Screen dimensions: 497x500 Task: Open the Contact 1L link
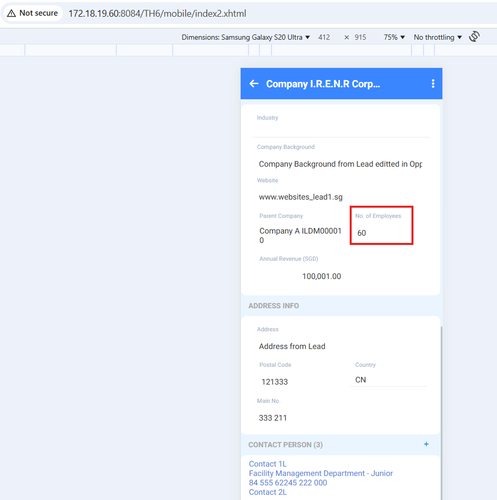click(x=268, y=464)
